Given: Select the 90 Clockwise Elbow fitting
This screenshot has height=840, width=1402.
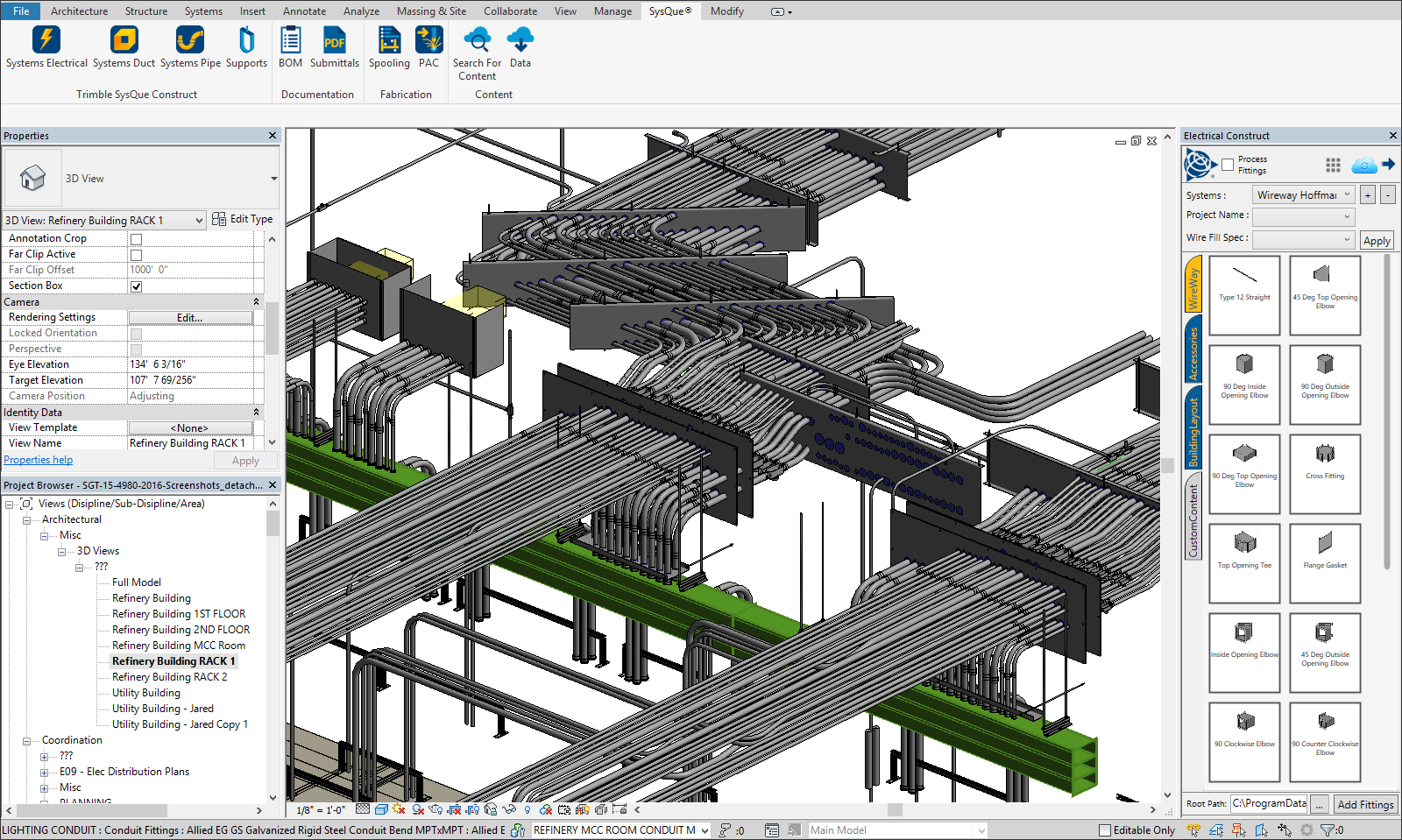Looking at the screenshot, I should click(1244, 742).
